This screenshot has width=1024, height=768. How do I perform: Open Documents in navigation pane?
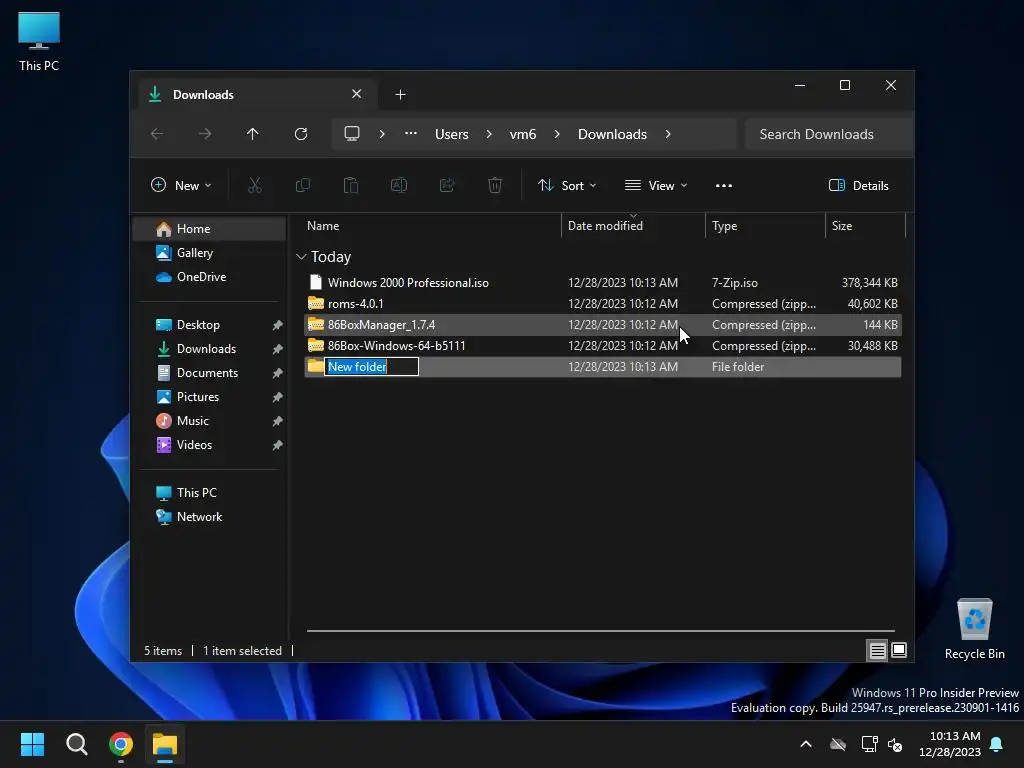tap(209, 373)
